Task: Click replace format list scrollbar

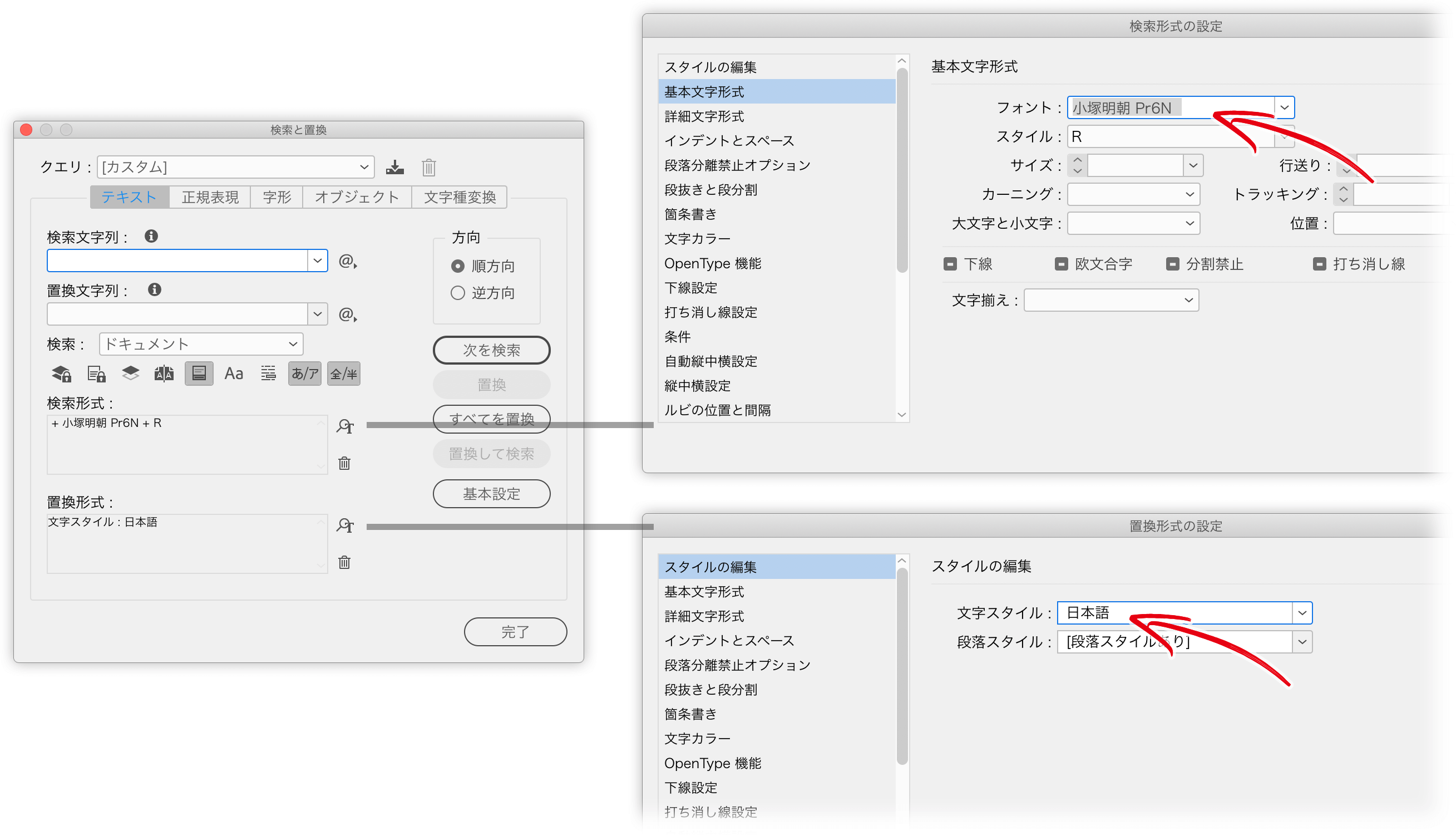Action: pyautogui.click(x=902, y=666)
